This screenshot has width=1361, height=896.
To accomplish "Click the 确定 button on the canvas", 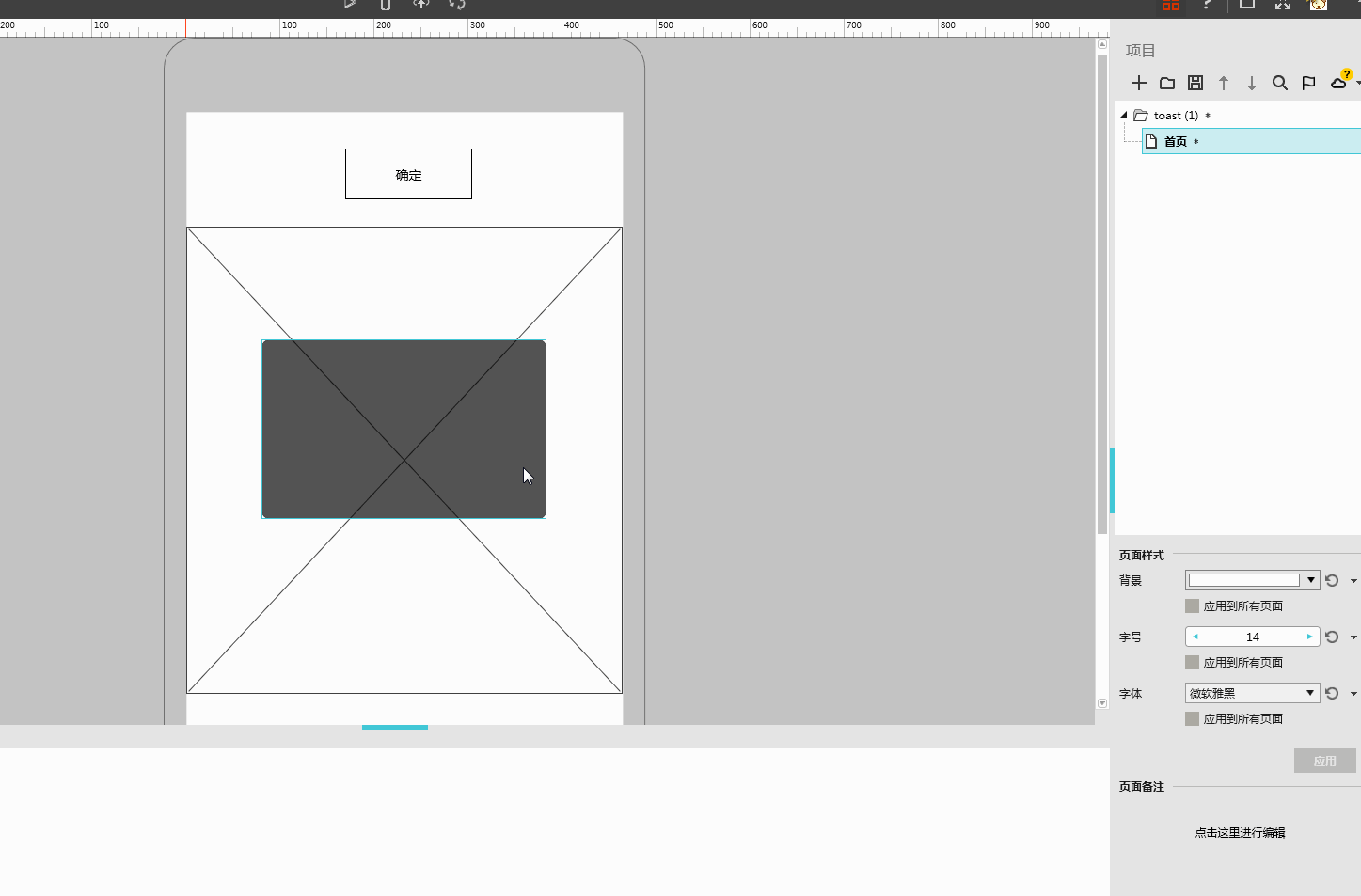I will point(408,174).
